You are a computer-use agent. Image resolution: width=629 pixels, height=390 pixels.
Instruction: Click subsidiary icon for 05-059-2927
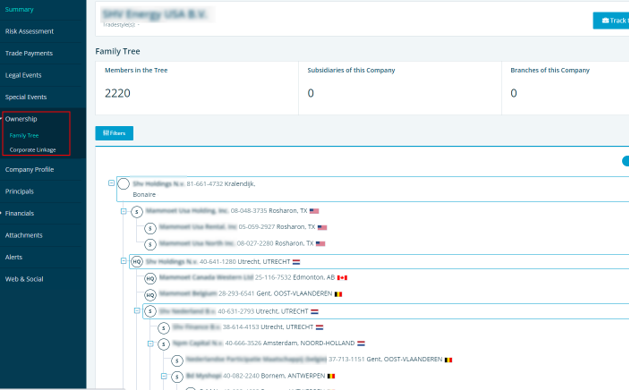pyautogui.click(x=150, y=228)
